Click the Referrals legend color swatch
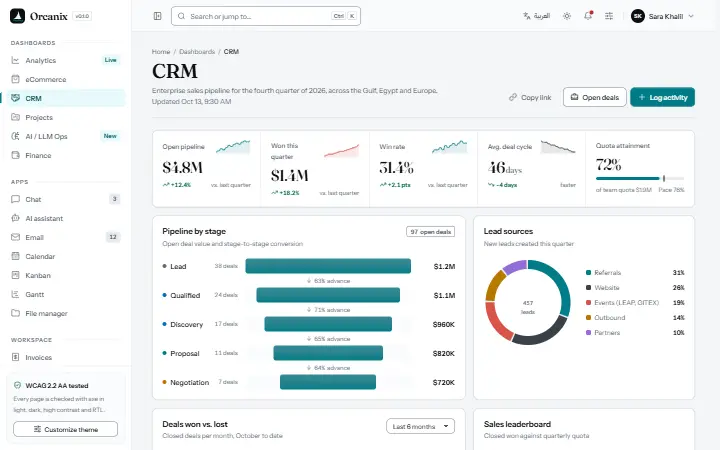The height and width of the screenshot is (450, 720). click(588, 273)
